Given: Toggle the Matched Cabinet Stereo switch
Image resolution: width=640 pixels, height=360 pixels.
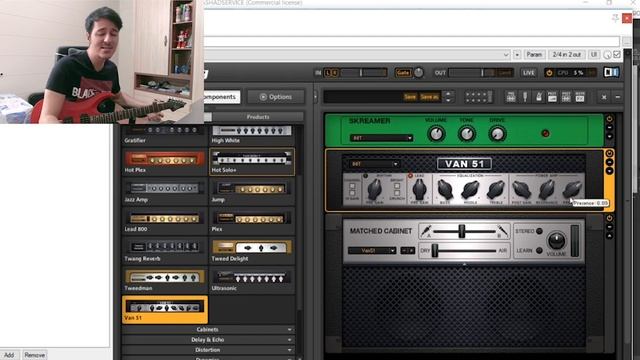Looking at the screenshot, I should [x=539, y=231].
